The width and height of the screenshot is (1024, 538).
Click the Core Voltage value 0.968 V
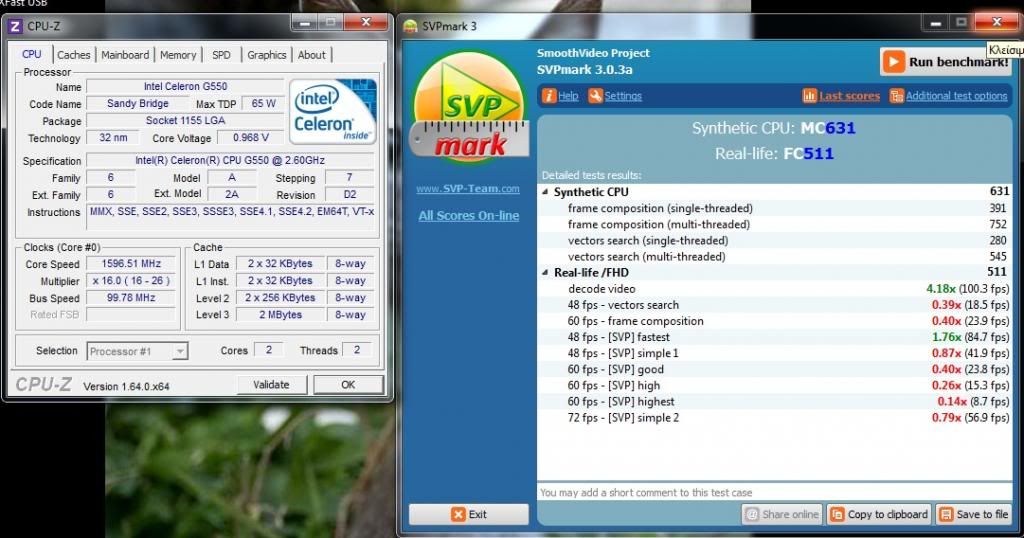251,138
